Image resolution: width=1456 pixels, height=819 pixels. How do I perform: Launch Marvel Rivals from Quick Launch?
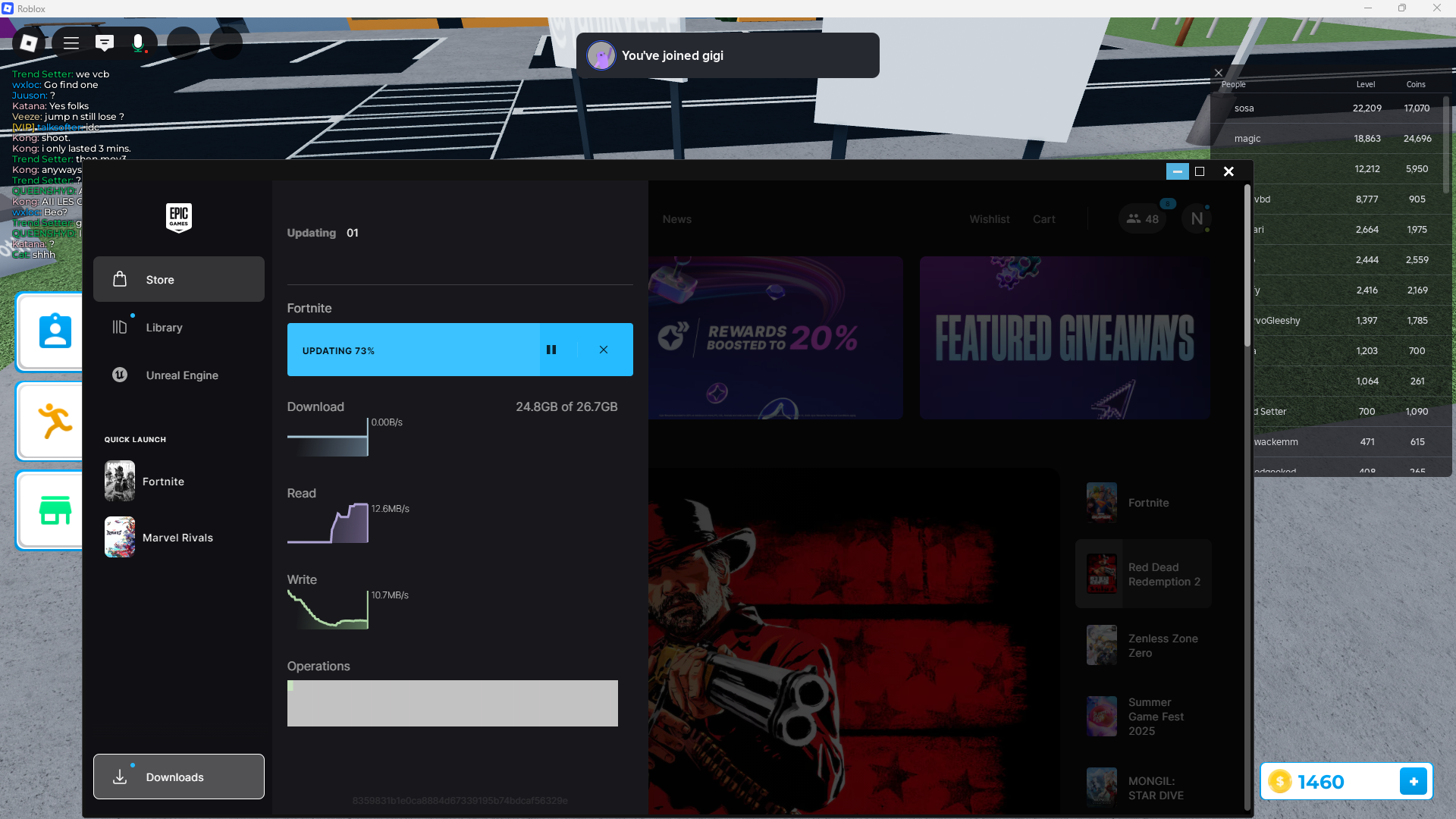179,537
